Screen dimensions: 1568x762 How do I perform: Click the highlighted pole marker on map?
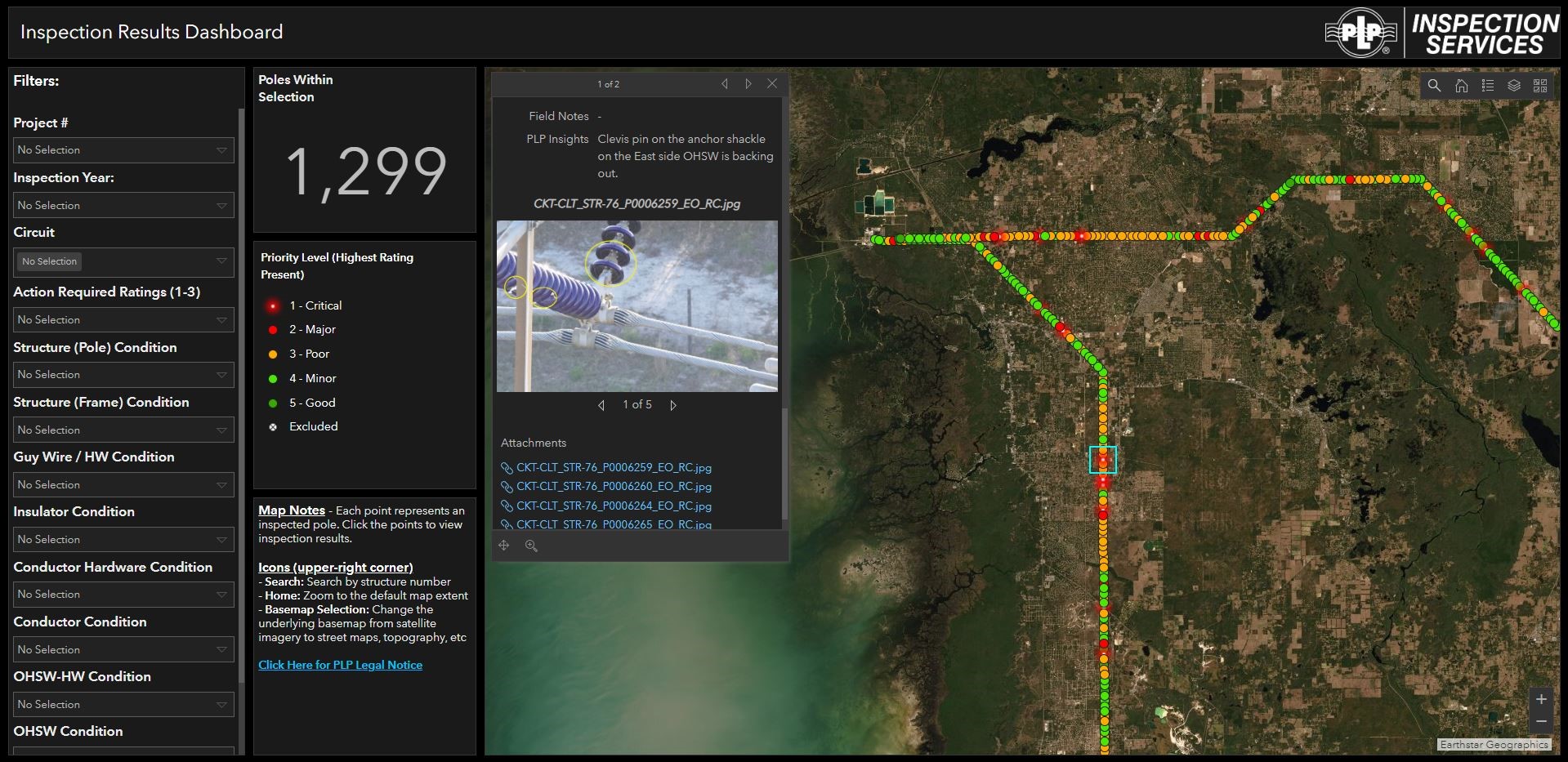[1102, 460]
